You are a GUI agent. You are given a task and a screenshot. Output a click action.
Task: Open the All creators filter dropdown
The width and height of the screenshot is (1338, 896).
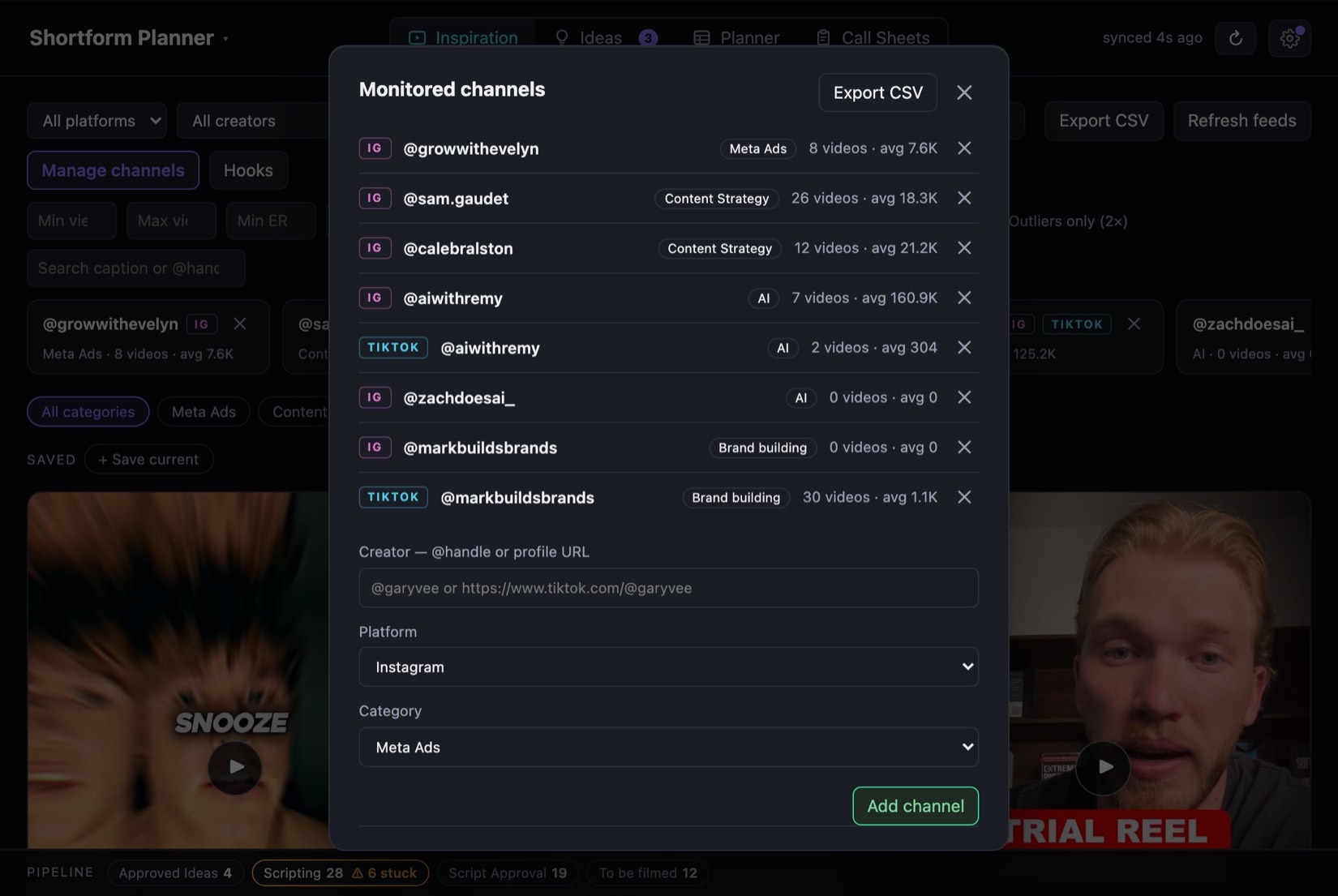point(253,121)
